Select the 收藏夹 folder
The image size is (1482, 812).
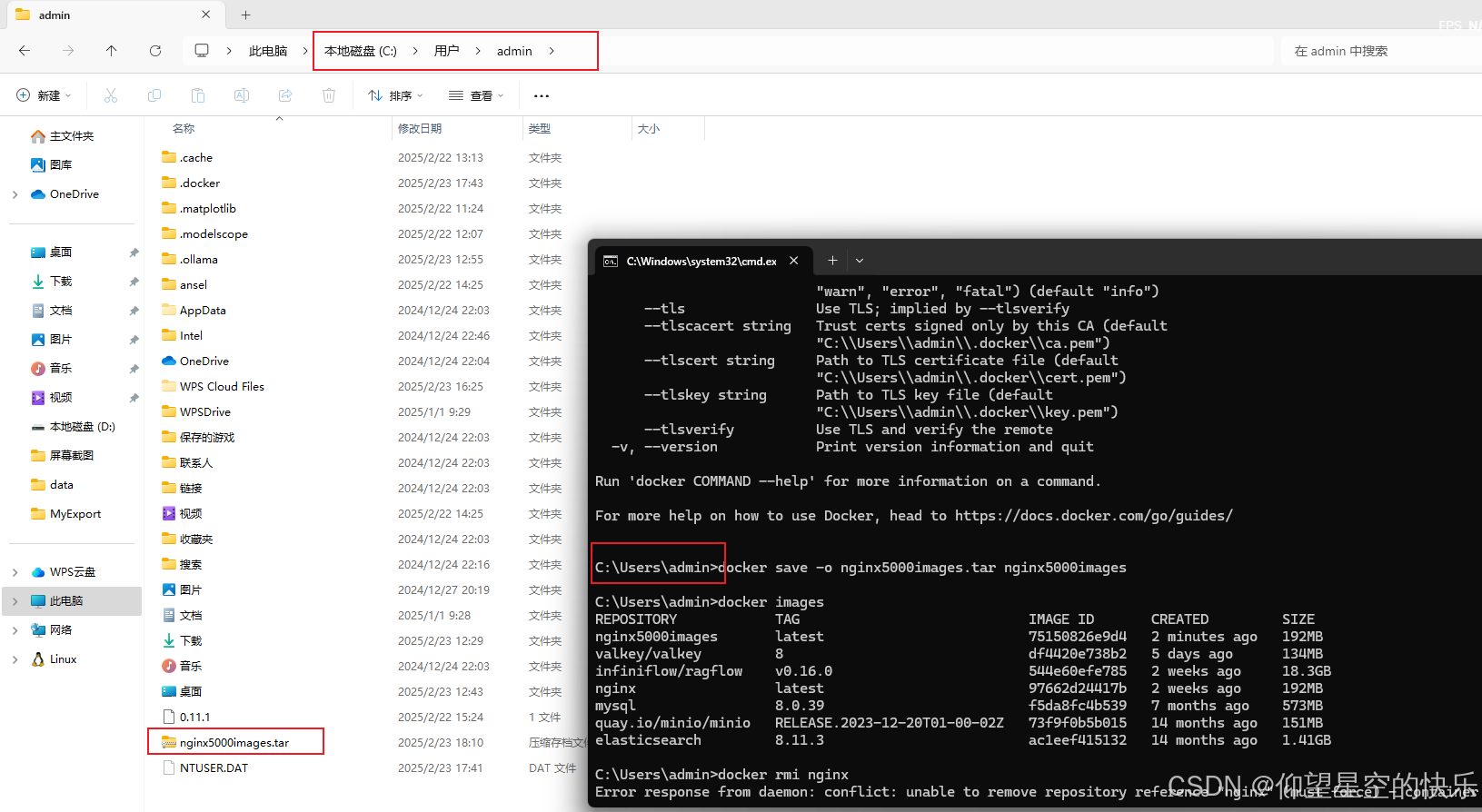pos(196,540)
